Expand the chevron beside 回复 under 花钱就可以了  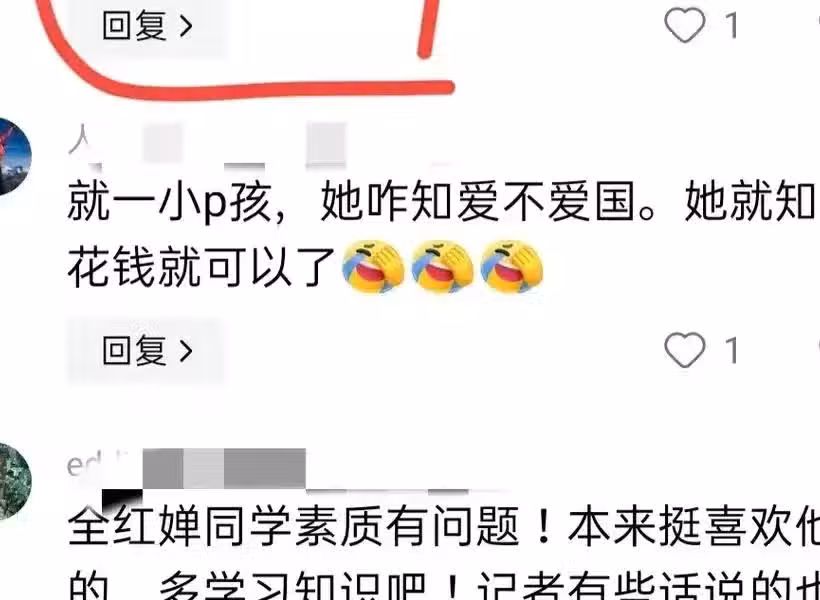186,351
